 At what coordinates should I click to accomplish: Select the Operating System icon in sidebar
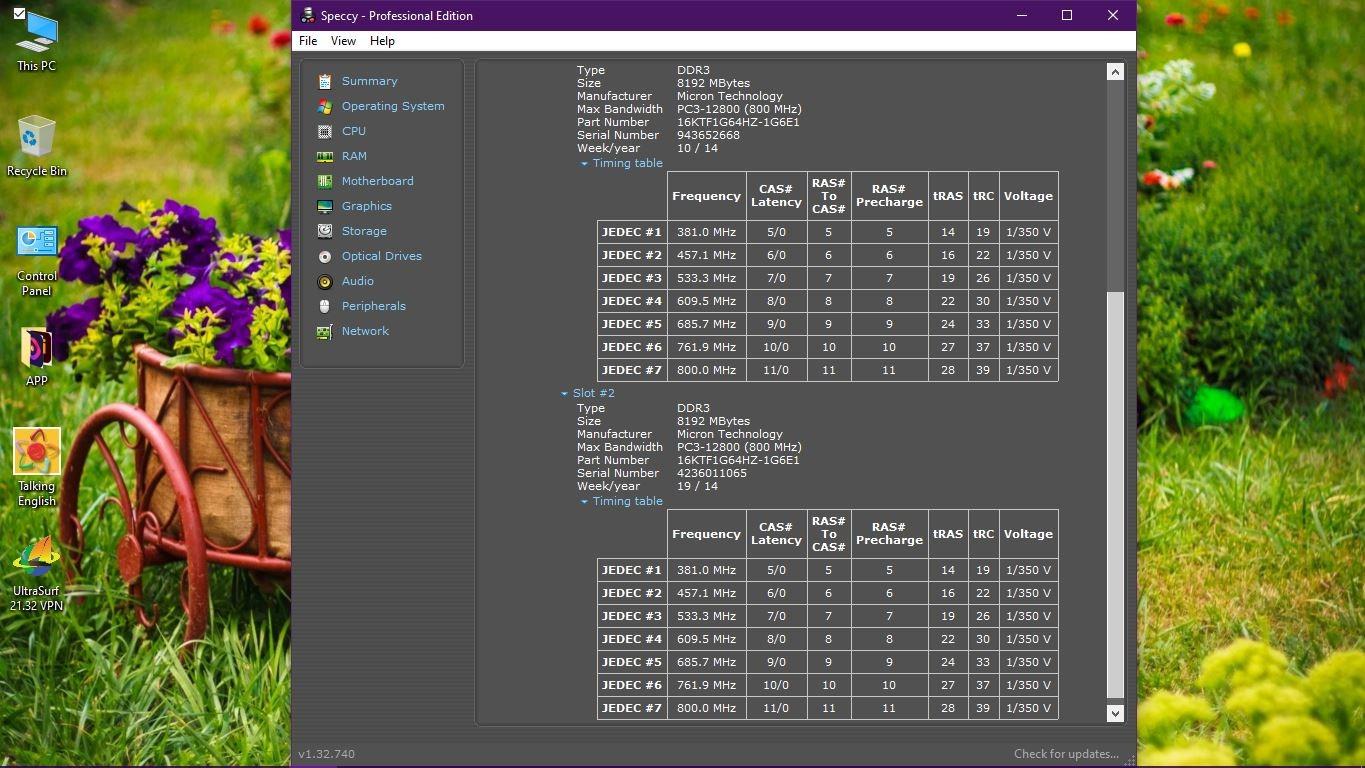pos(324,106)
